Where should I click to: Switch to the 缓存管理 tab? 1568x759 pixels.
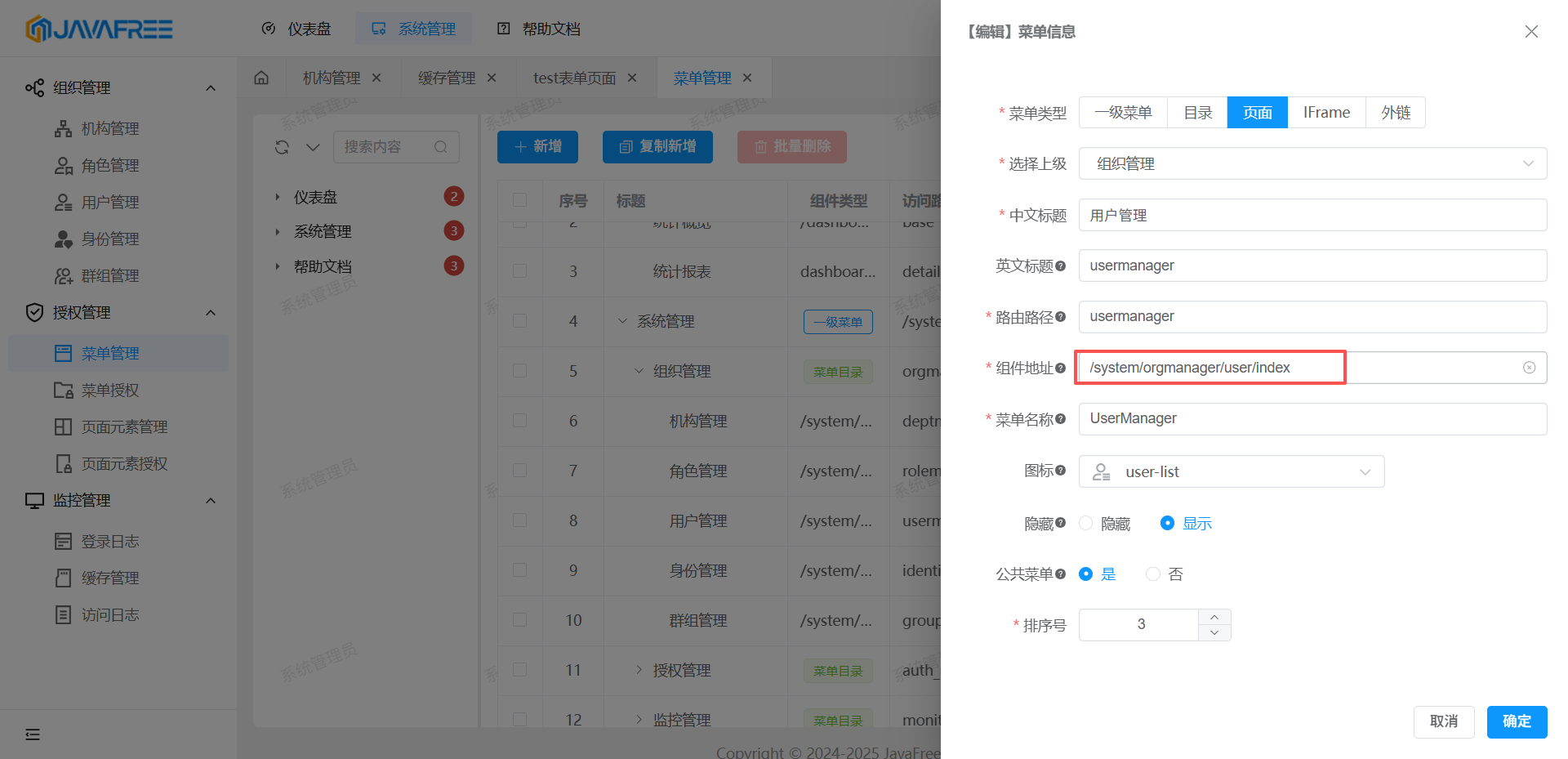tap(446, 77)
